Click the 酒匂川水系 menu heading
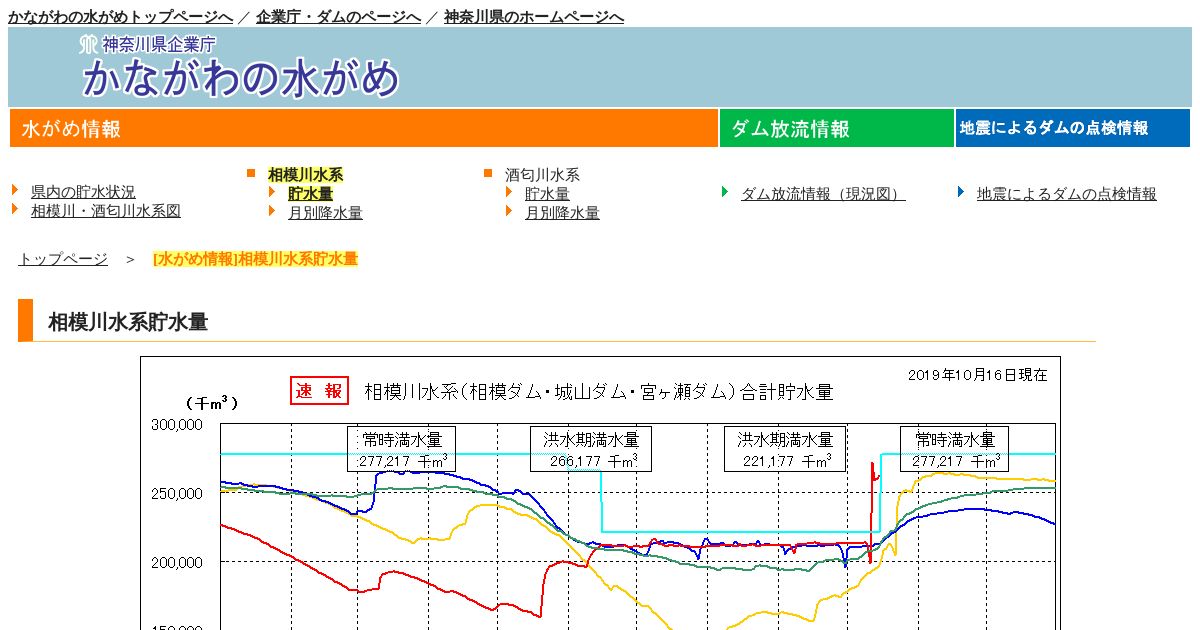The height and width of the screenshot is (630, 1200). [x=542, y=175]
